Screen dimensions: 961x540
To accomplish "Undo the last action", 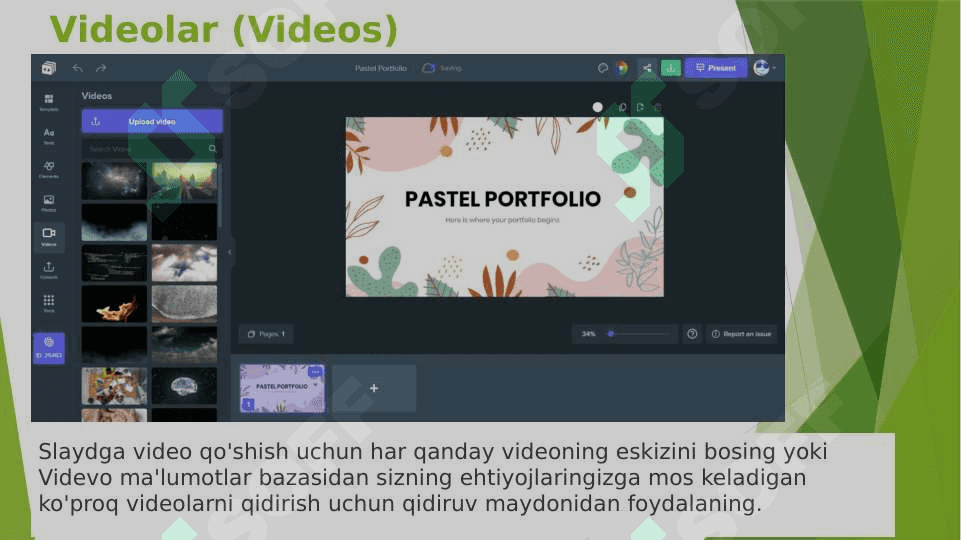I will pos(77,68).
